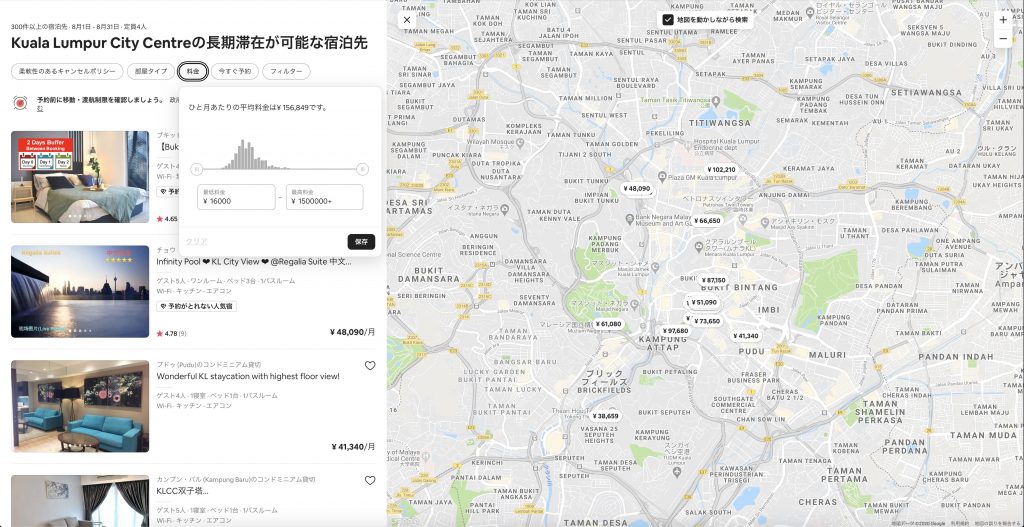Zoom out on the map with minus
The width and height of the screenshot is (1024, 527).
coord(1003,39)
